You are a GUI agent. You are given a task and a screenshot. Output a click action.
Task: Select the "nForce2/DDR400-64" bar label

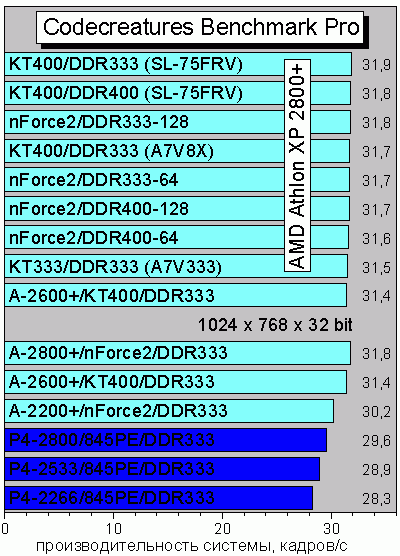point(93,238)
